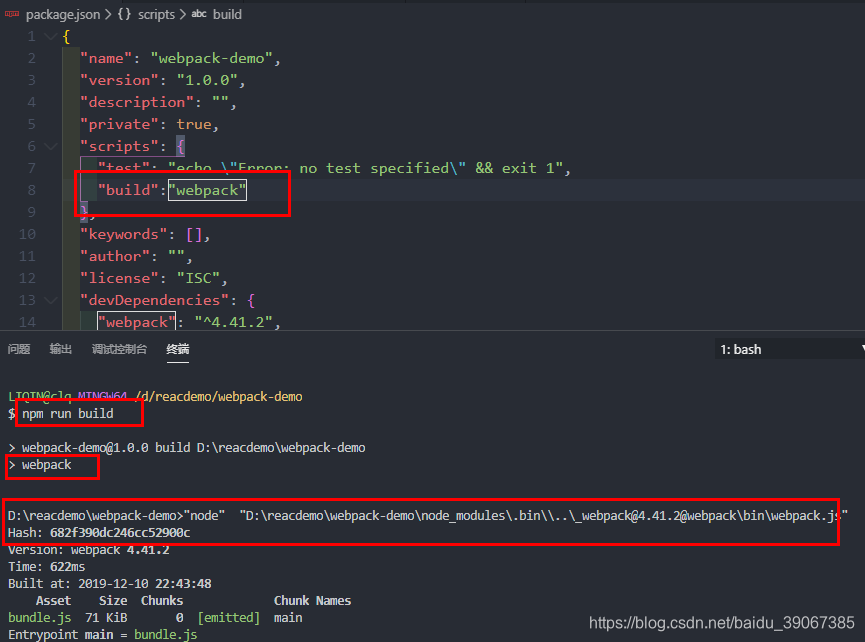865x642 pixels.
Task: Click the "webpack-demo" value on line 2
Action: click(212, 58)
